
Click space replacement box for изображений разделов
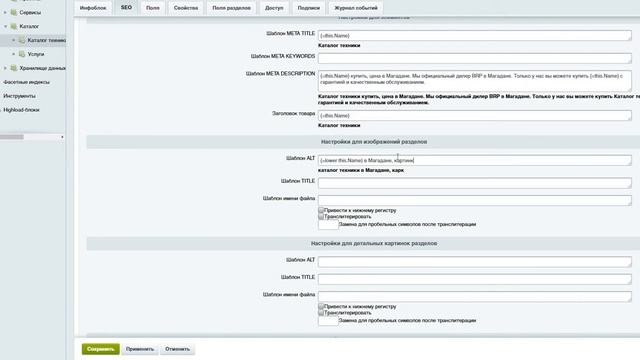[328, 224]
